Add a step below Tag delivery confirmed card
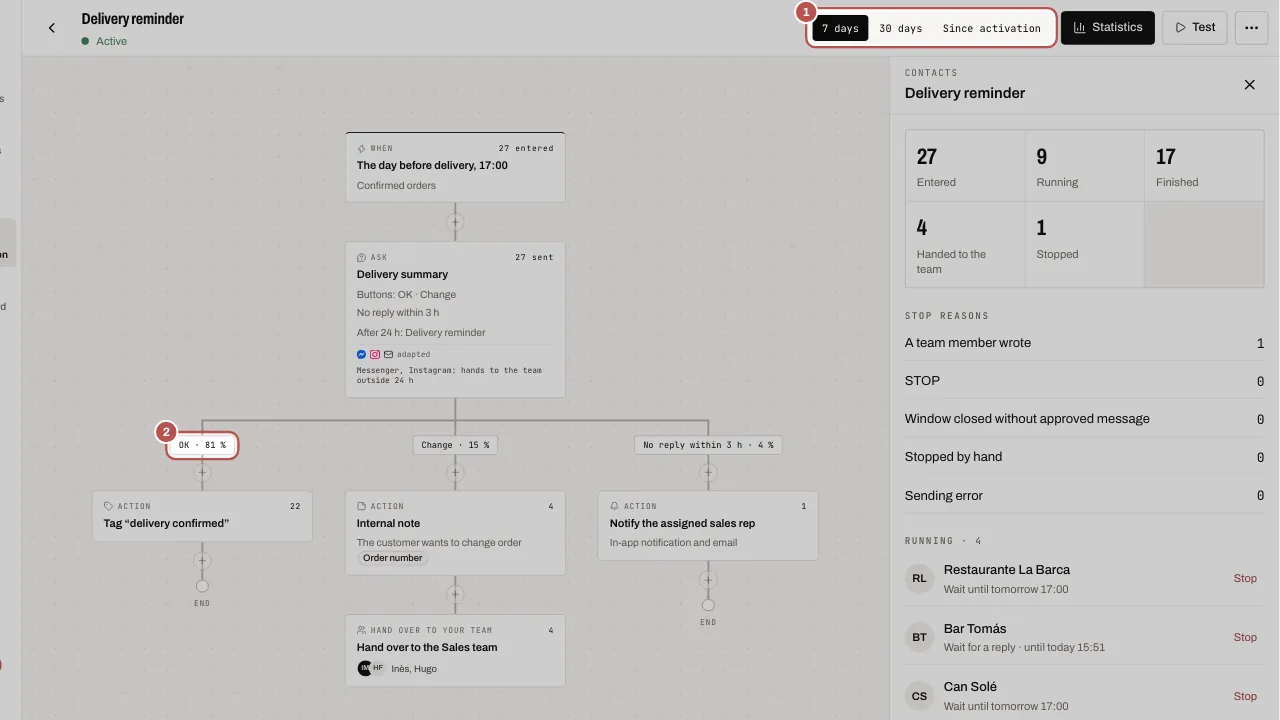Screen dimensions: 1280x720 click(202, 561)
